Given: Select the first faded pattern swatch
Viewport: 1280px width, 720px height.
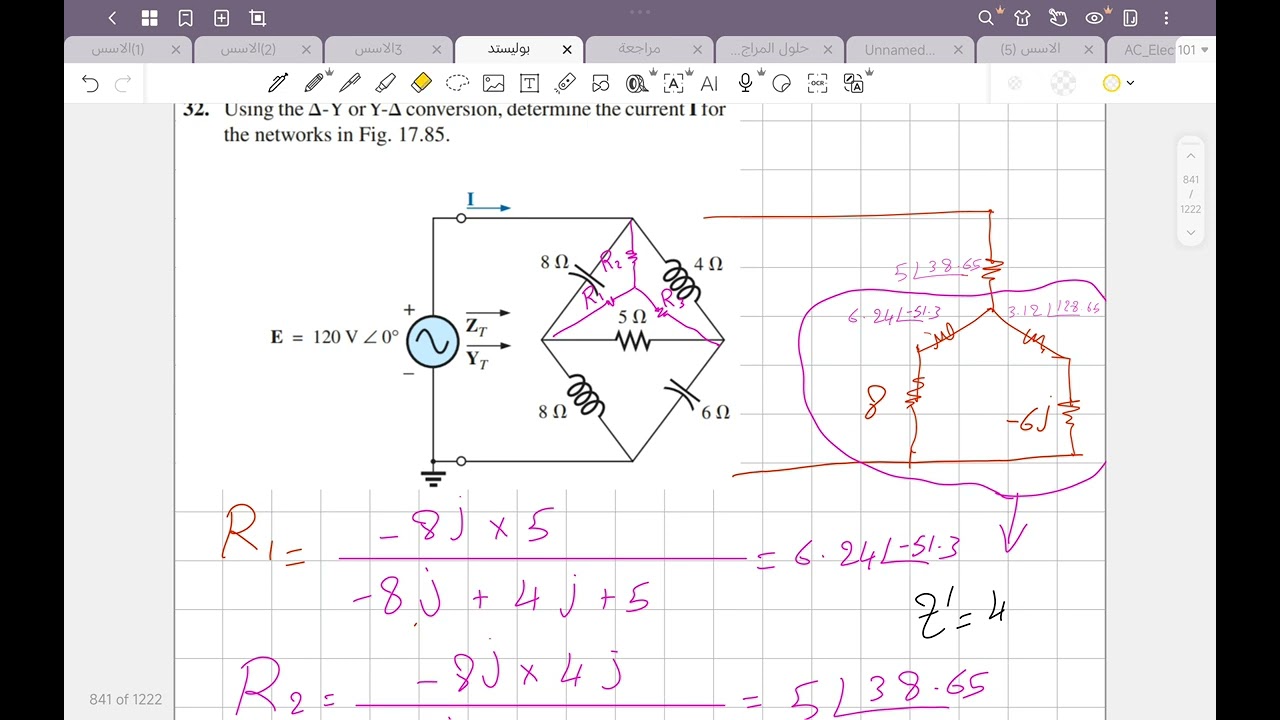Looking at the screenshot, I should tap(1015, 83).
